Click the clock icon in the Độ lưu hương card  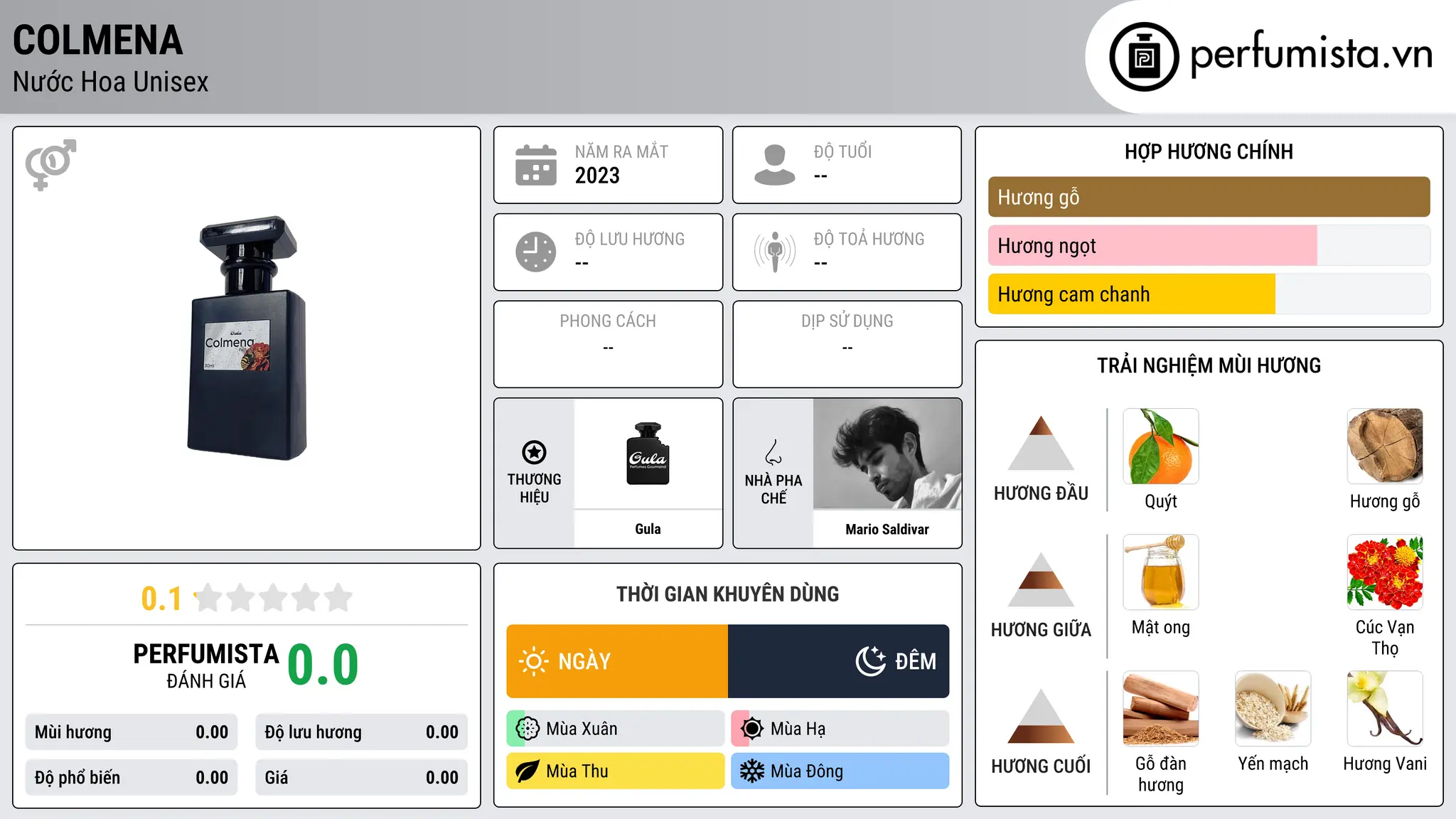click(536, 252)
